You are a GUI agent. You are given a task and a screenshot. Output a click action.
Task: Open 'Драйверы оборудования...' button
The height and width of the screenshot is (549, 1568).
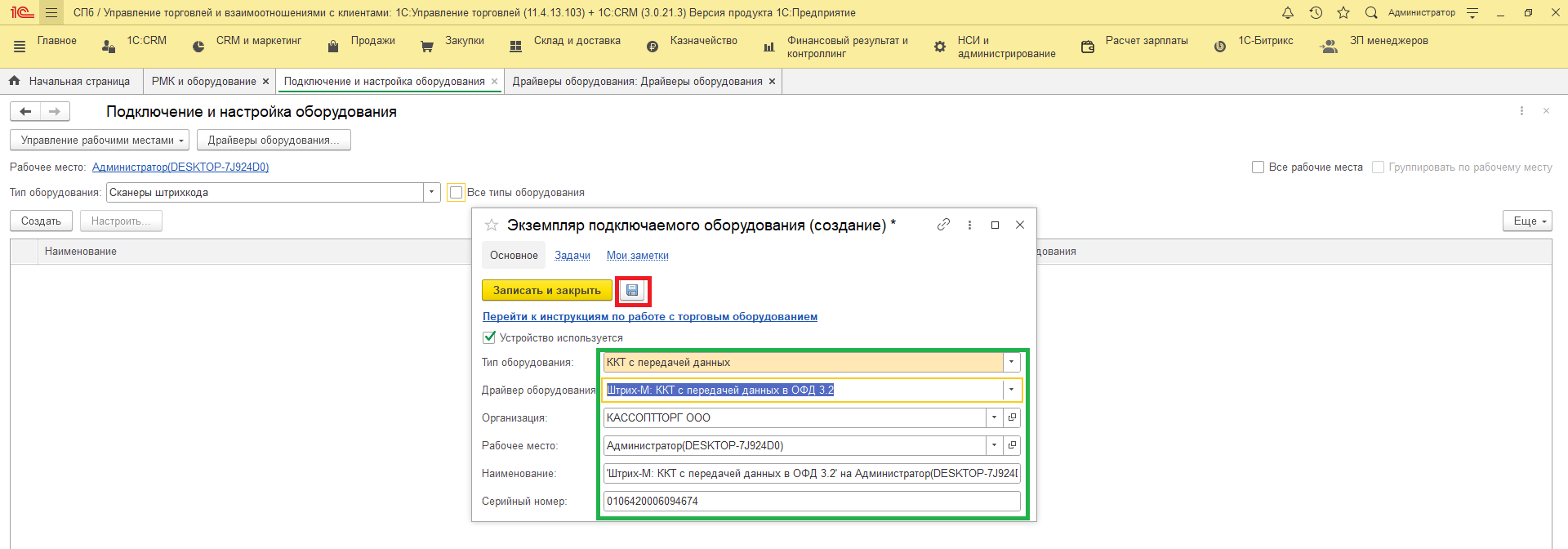pos(273,140)
